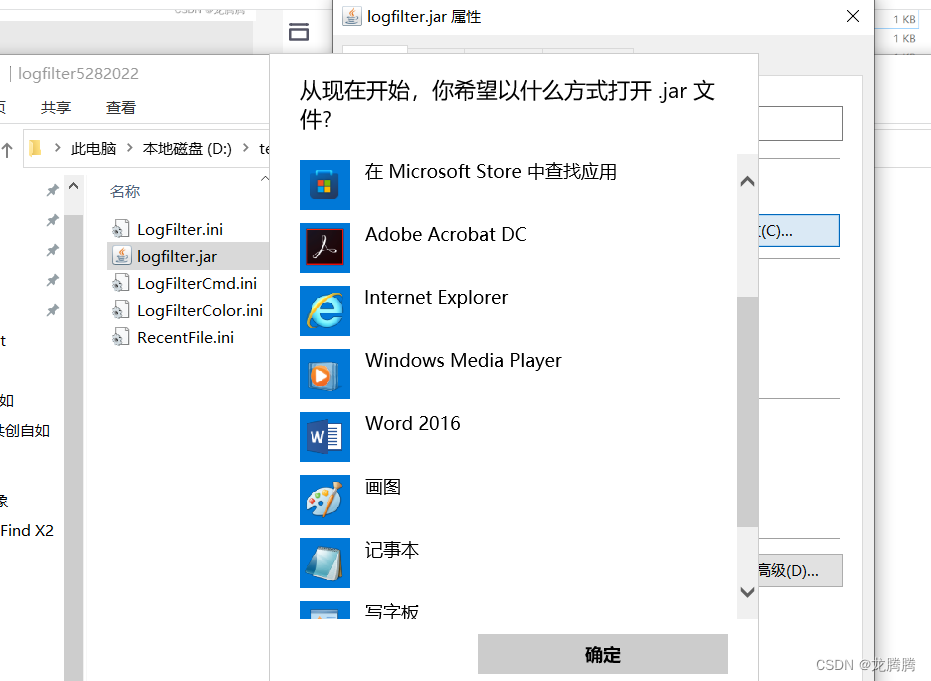Click the 名称 column sort arrow
This screenshot has height=681, width=931.
(x=265, y=179)
